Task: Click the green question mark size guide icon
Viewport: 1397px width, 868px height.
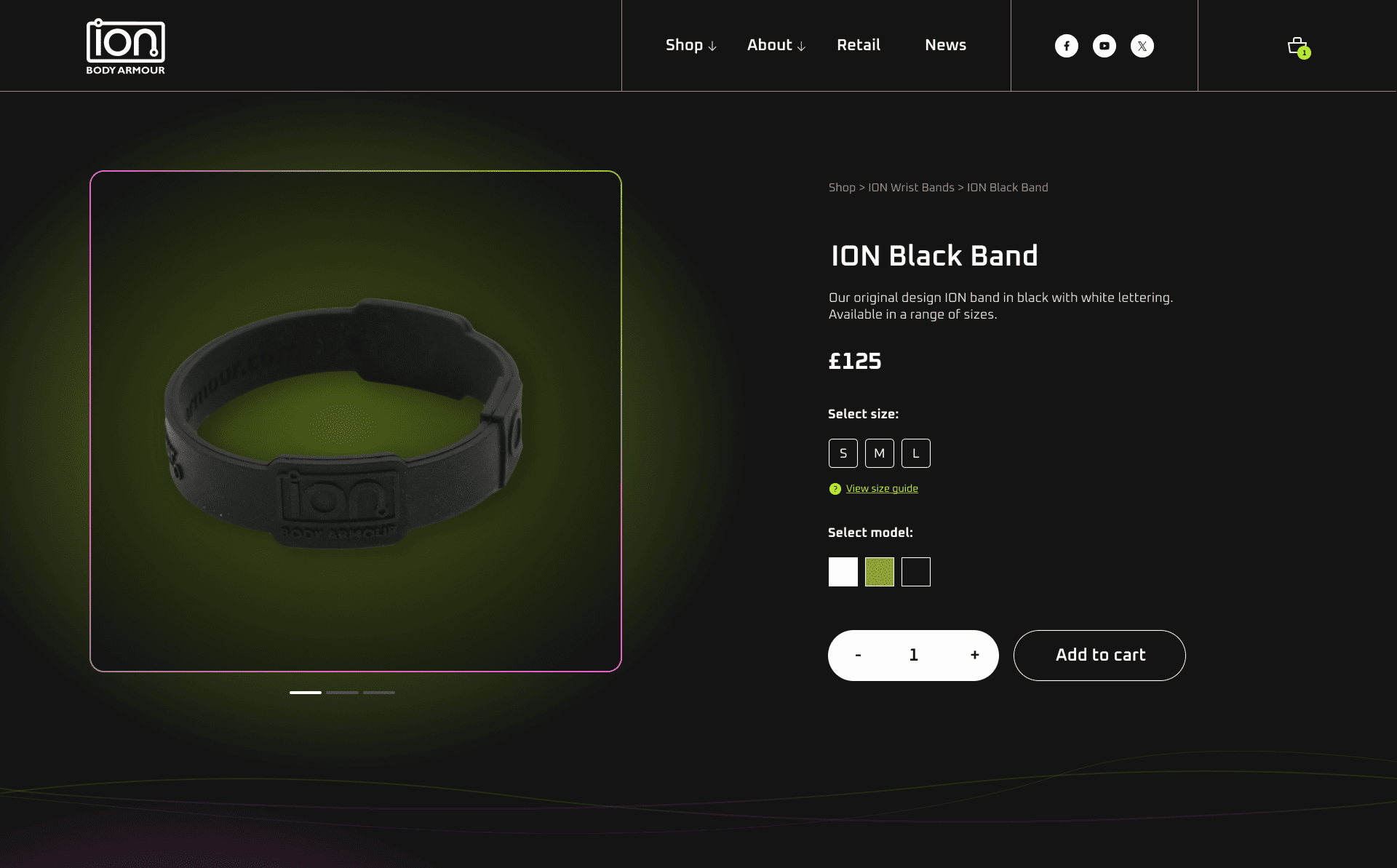Action: (x=835, y=489)
